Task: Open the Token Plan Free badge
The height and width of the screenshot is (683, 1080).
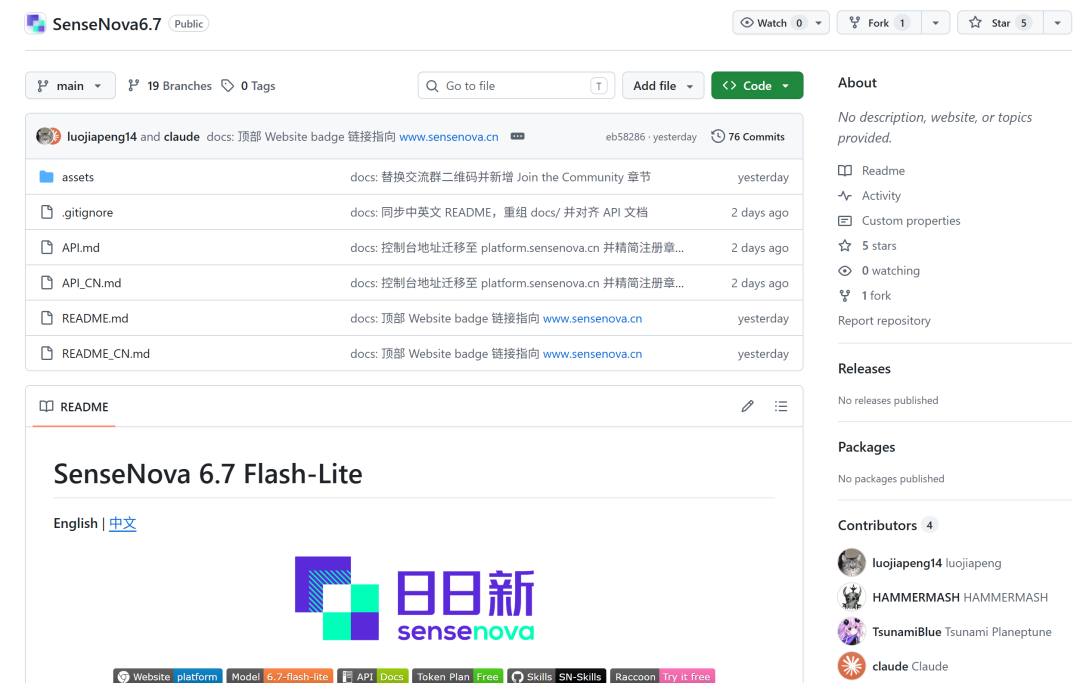Action: (457, 676)
